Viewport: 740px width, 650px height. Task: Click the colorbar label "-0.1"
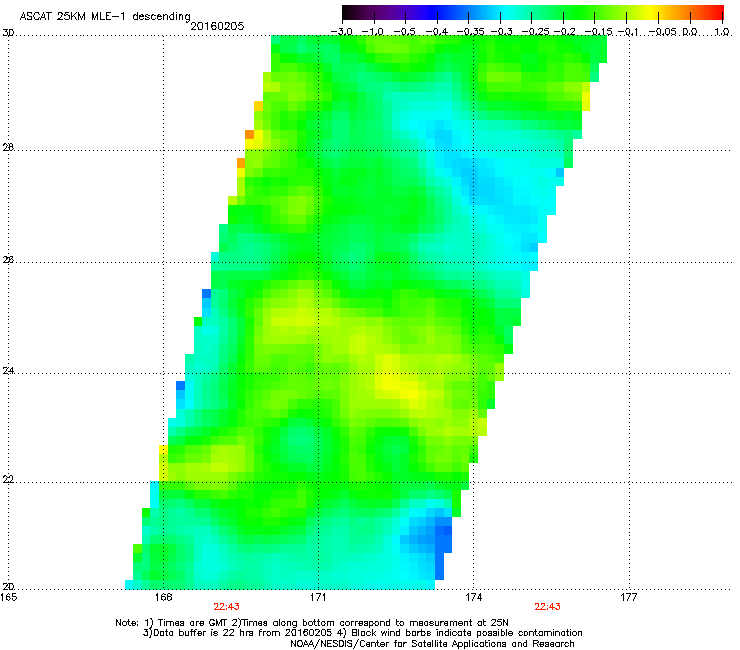pos(628,32)
